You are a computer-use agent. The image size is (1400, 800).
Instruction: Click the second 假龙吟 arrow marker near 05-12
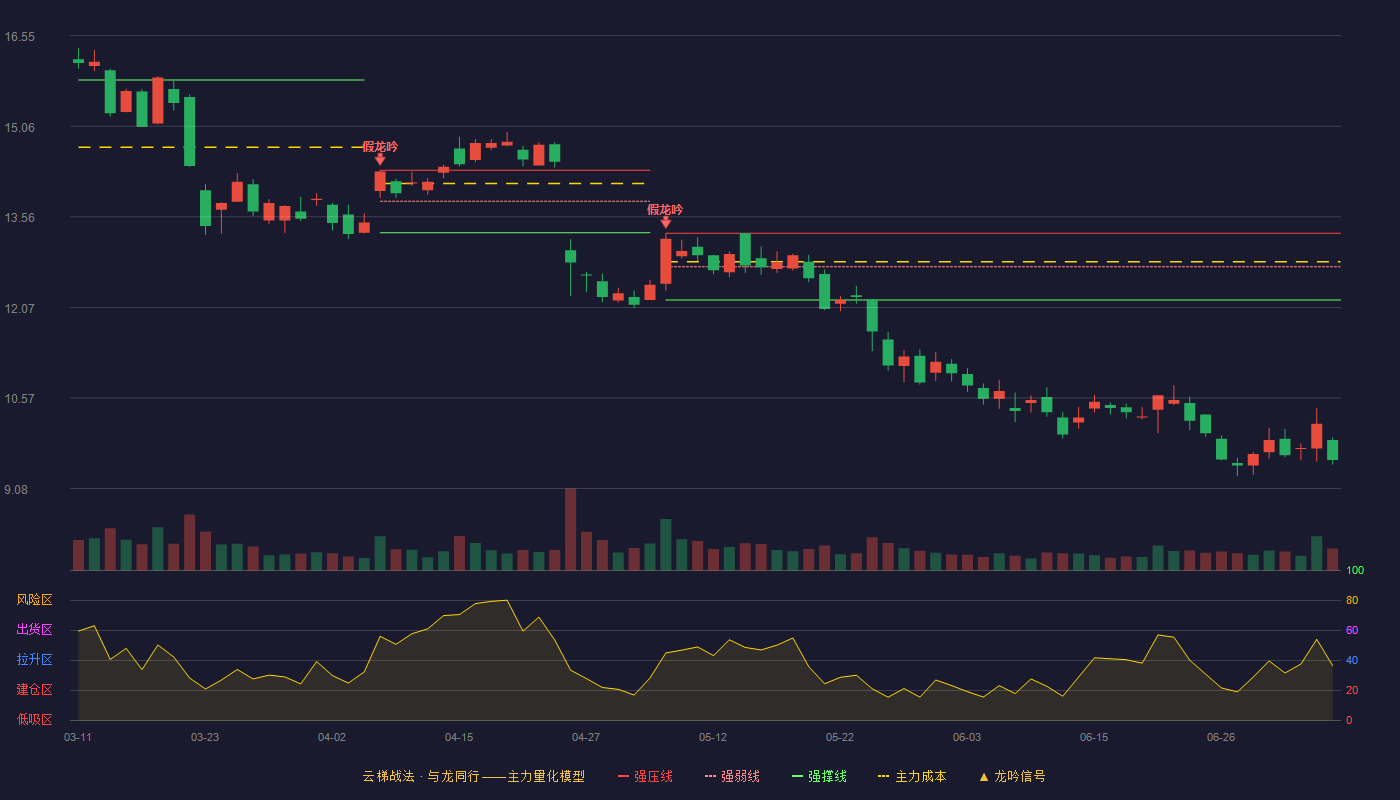point(666,222)
